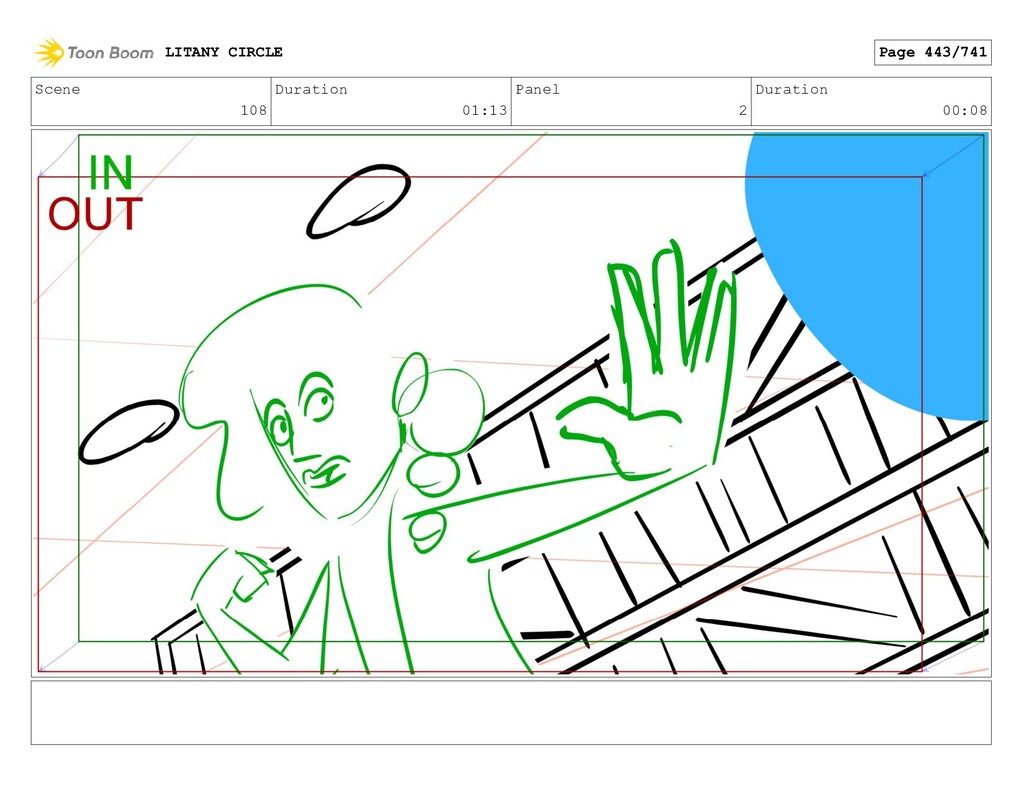Select the LITANY CIRCLE project title
This screenshot has width=1024, height=791.
pos(223,52)
